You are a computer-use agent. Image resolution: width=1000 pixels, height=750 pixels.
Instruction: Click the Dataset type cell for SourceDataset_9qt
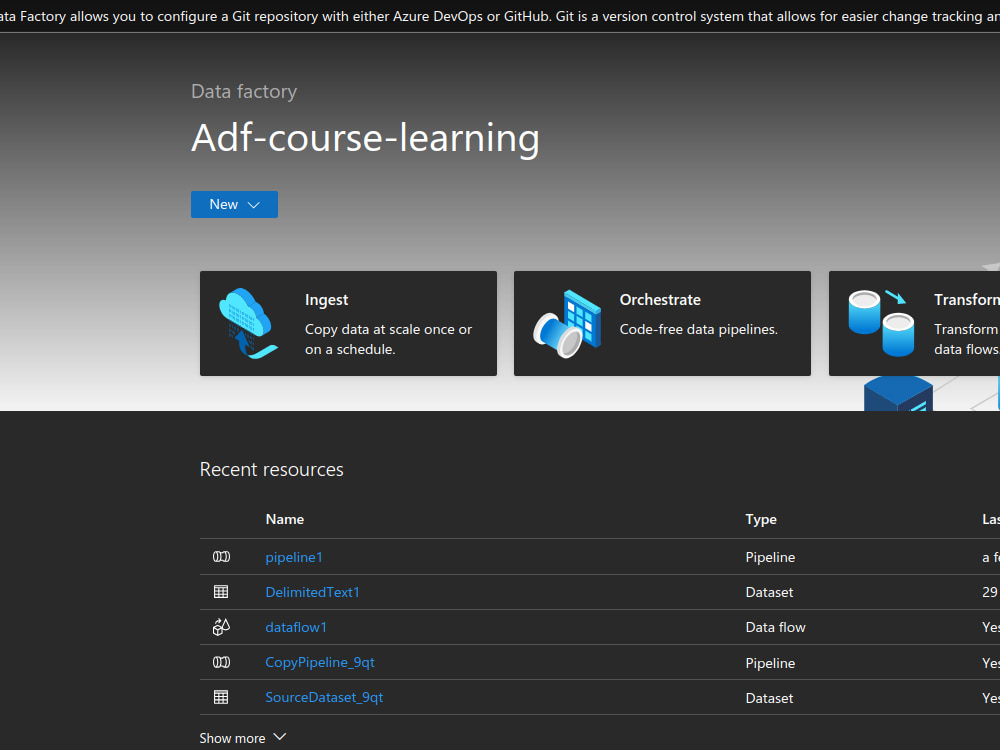tap(769, 698)
